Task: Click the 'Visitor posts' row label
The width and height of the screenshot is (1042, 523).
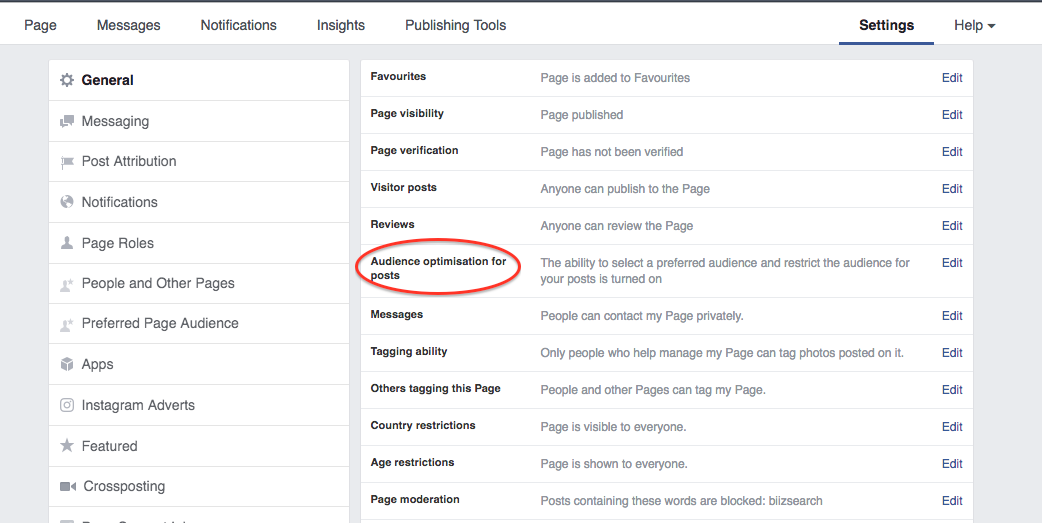Action: [x=403, y=187]
